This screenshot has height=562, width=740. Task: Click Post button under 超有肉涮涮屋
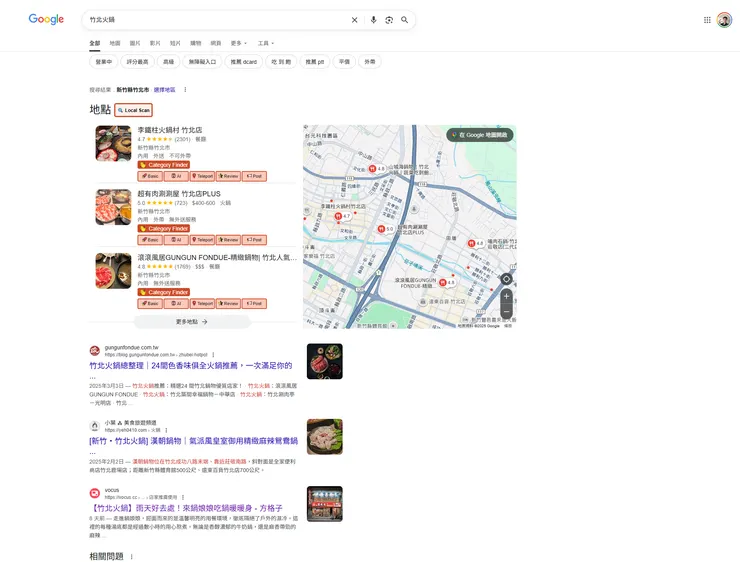254,240
